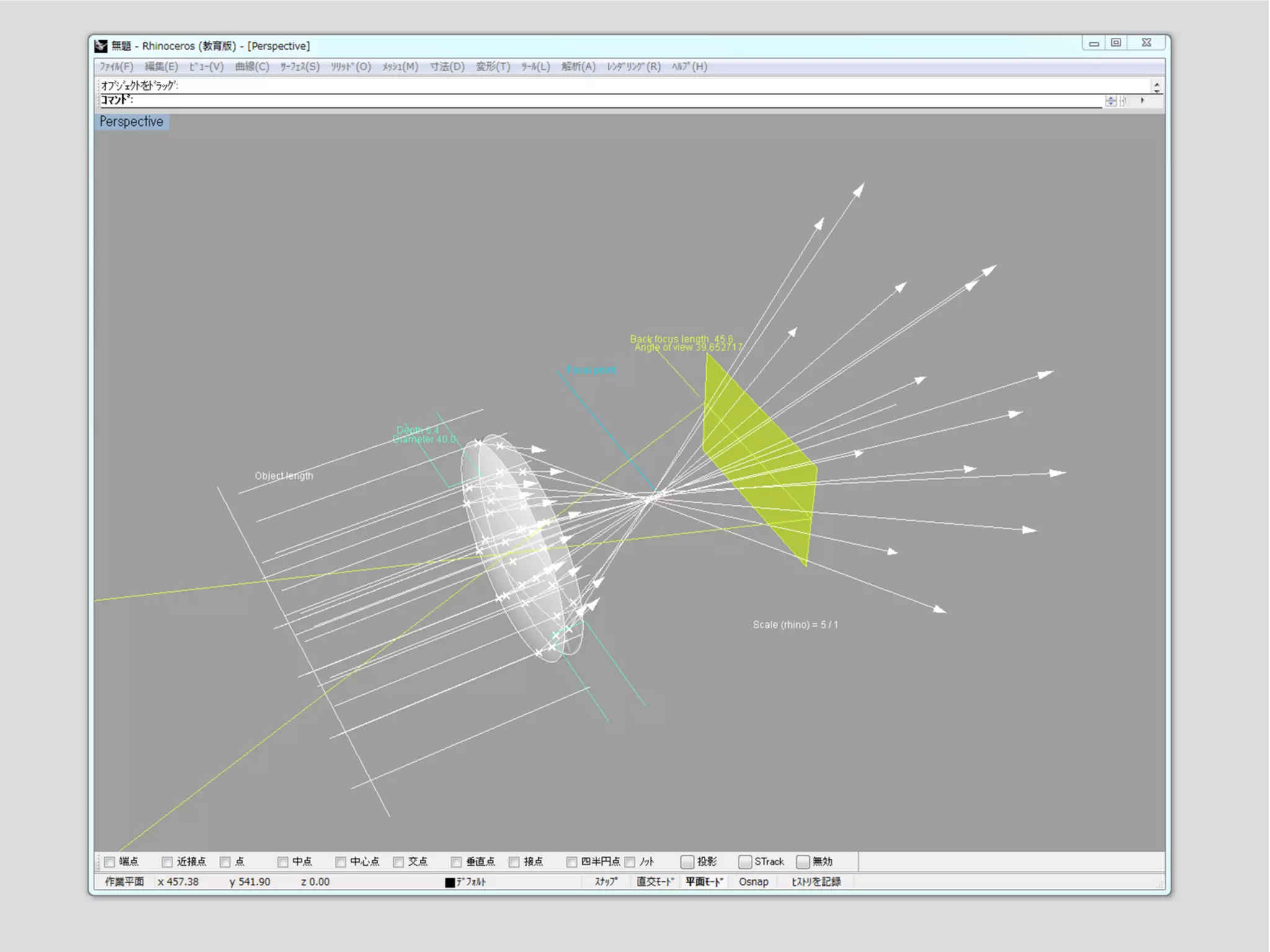Toggle the 無効 (Disable) osnap button

click(x=803, y=862)
